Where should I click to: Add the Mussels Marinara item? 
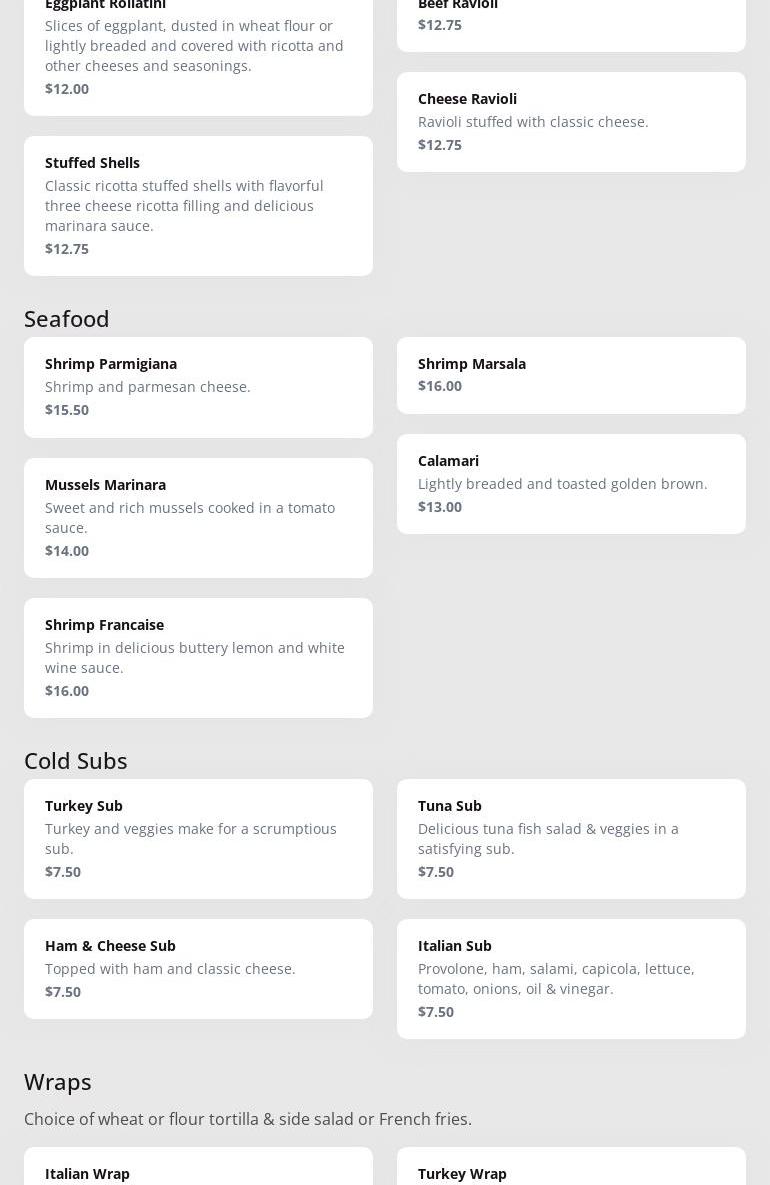[198, 517]
